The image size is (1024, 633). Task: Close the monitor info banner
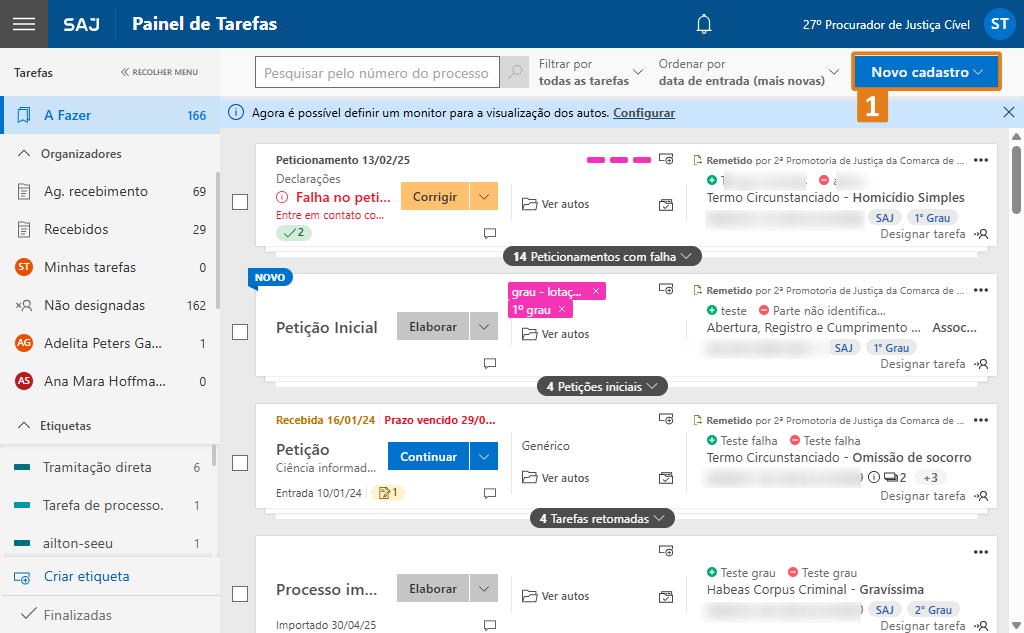1008,113
